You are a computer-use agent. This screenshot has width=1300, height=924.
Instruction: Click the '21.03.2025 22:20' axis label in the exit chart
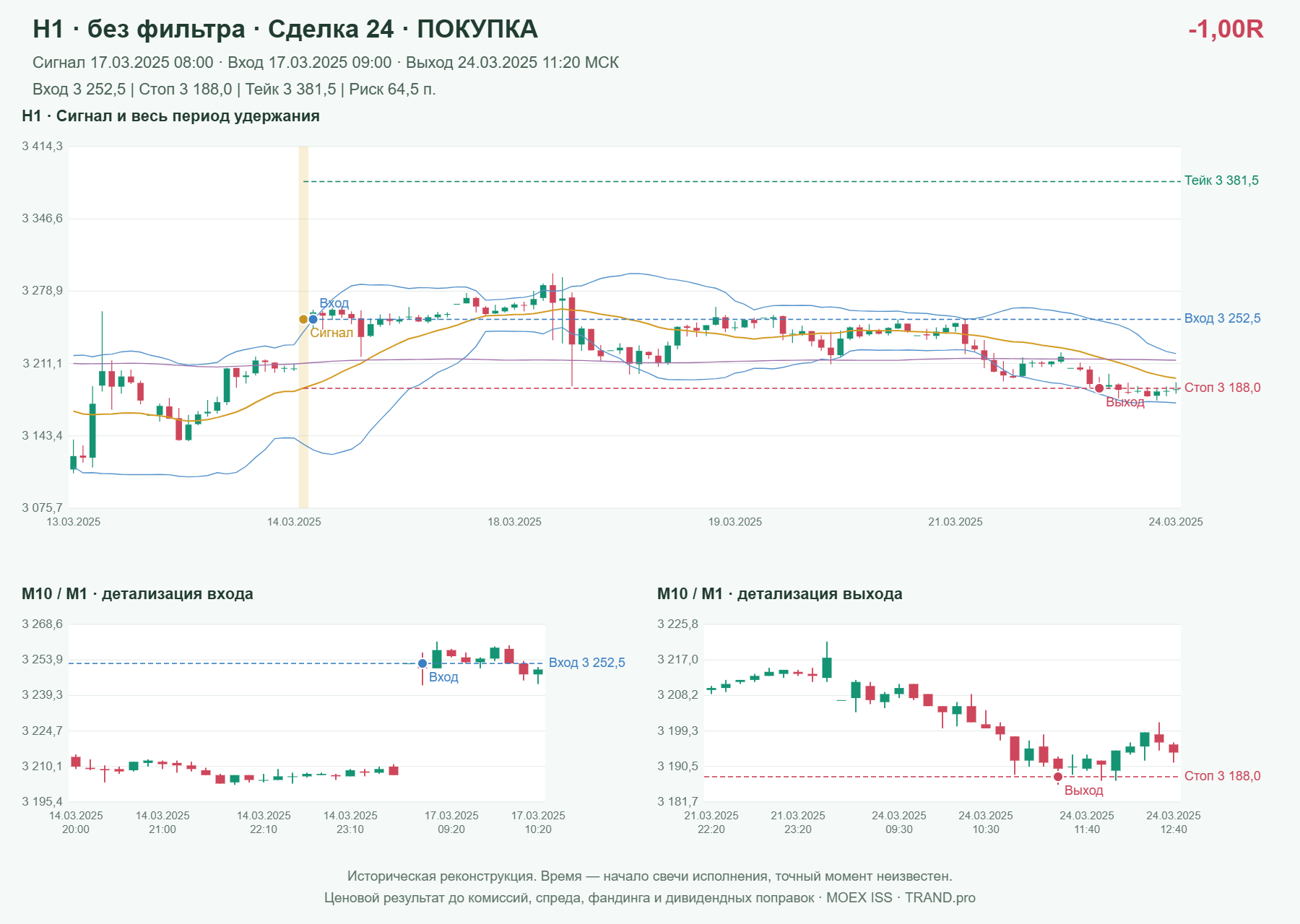711,822
